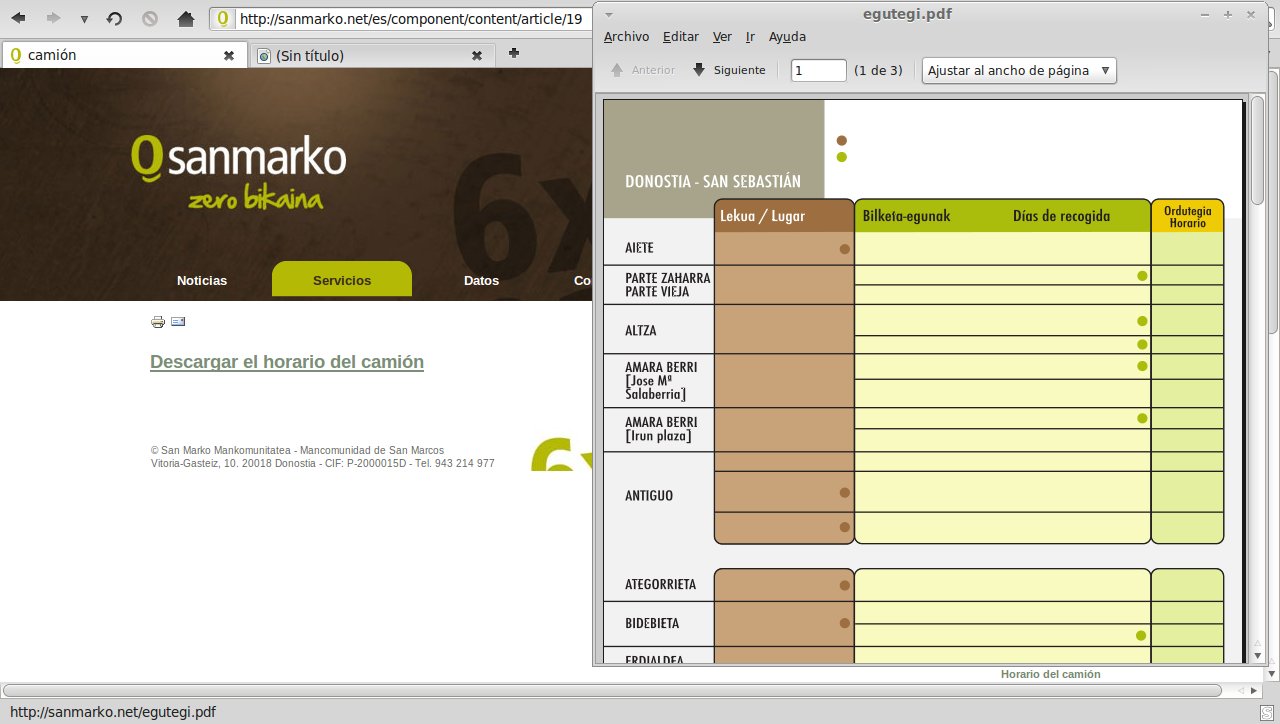Click the browser back arrow button
Viewport: 1280px width, 724px height.
[18, 19]
